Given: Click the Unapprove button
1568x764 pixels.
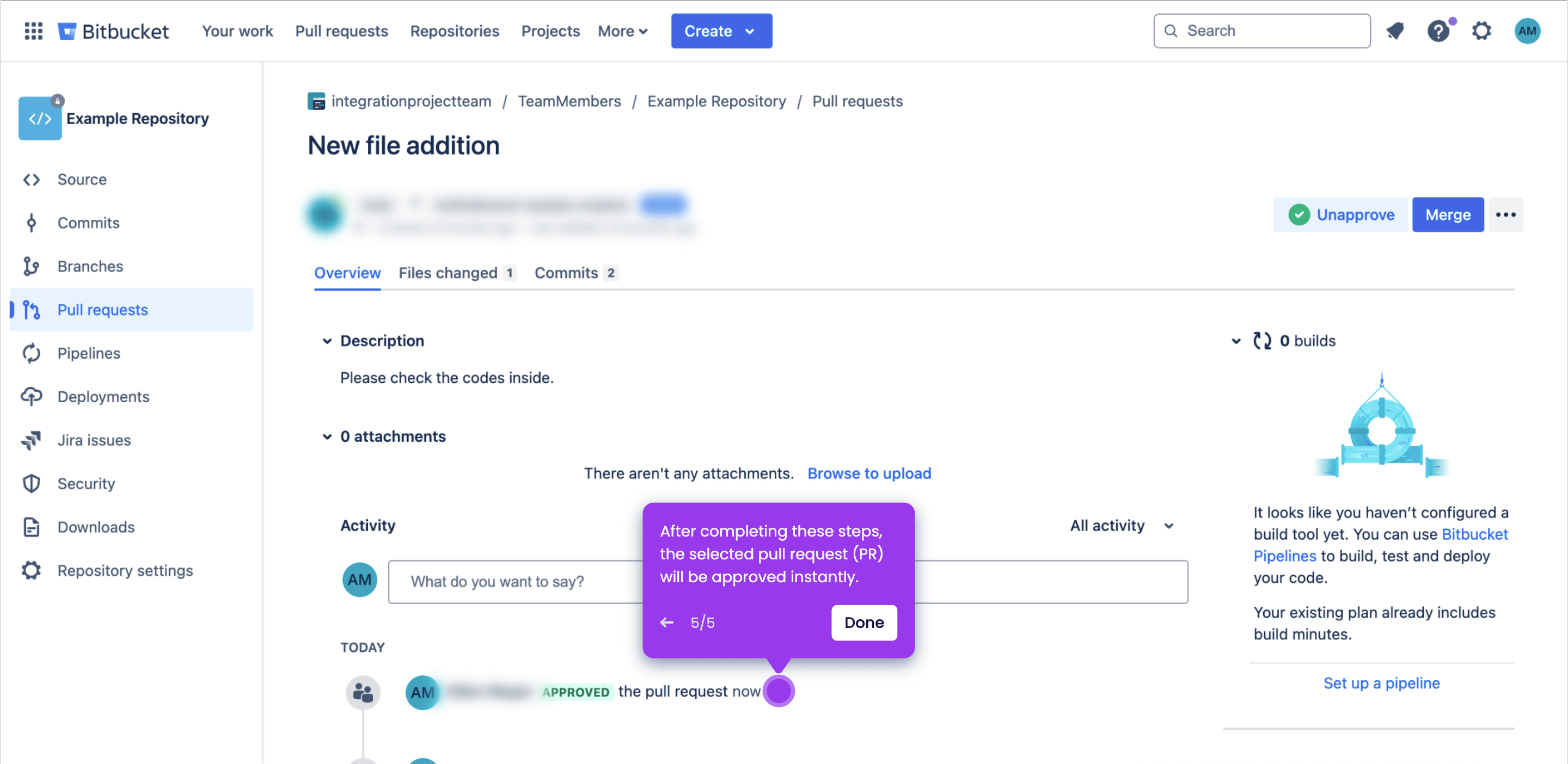Looking at the screenshot, I should pyautogui.click(x=1341, y=215).
